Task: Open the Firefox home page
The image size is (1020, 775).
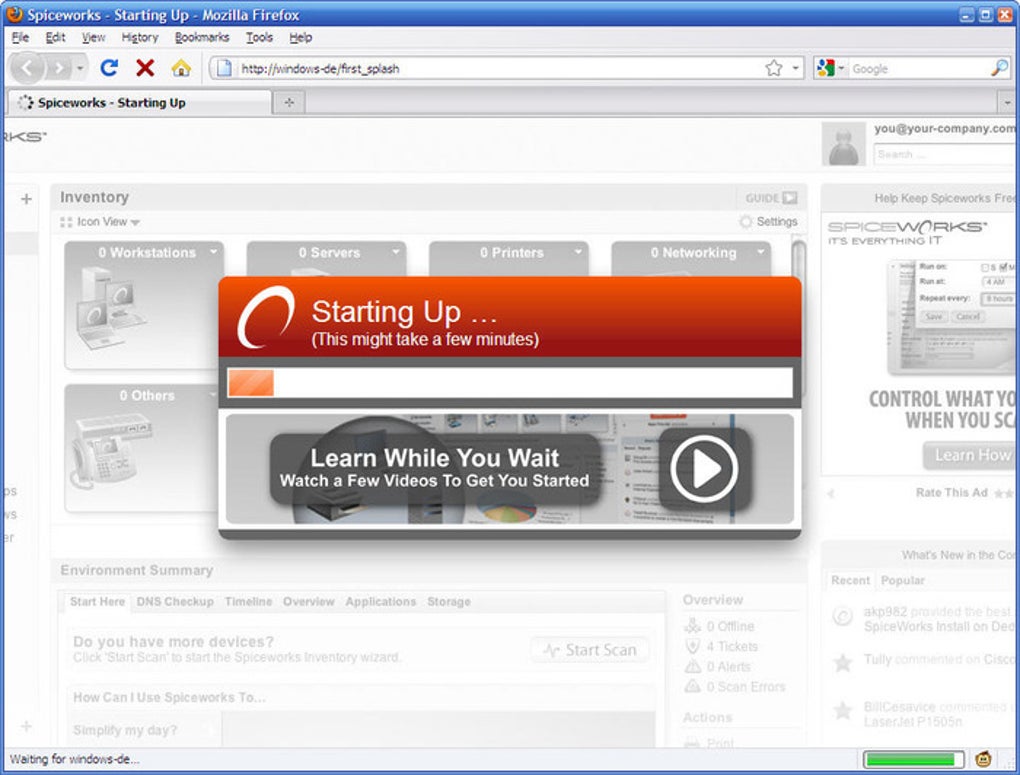Action: [181, 68]
